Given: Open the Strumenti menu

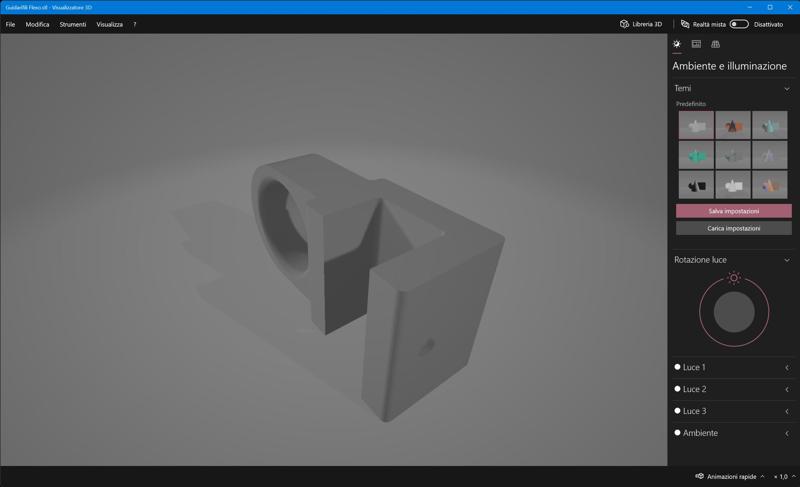Looking at the screenshot, I should (72, 24).
